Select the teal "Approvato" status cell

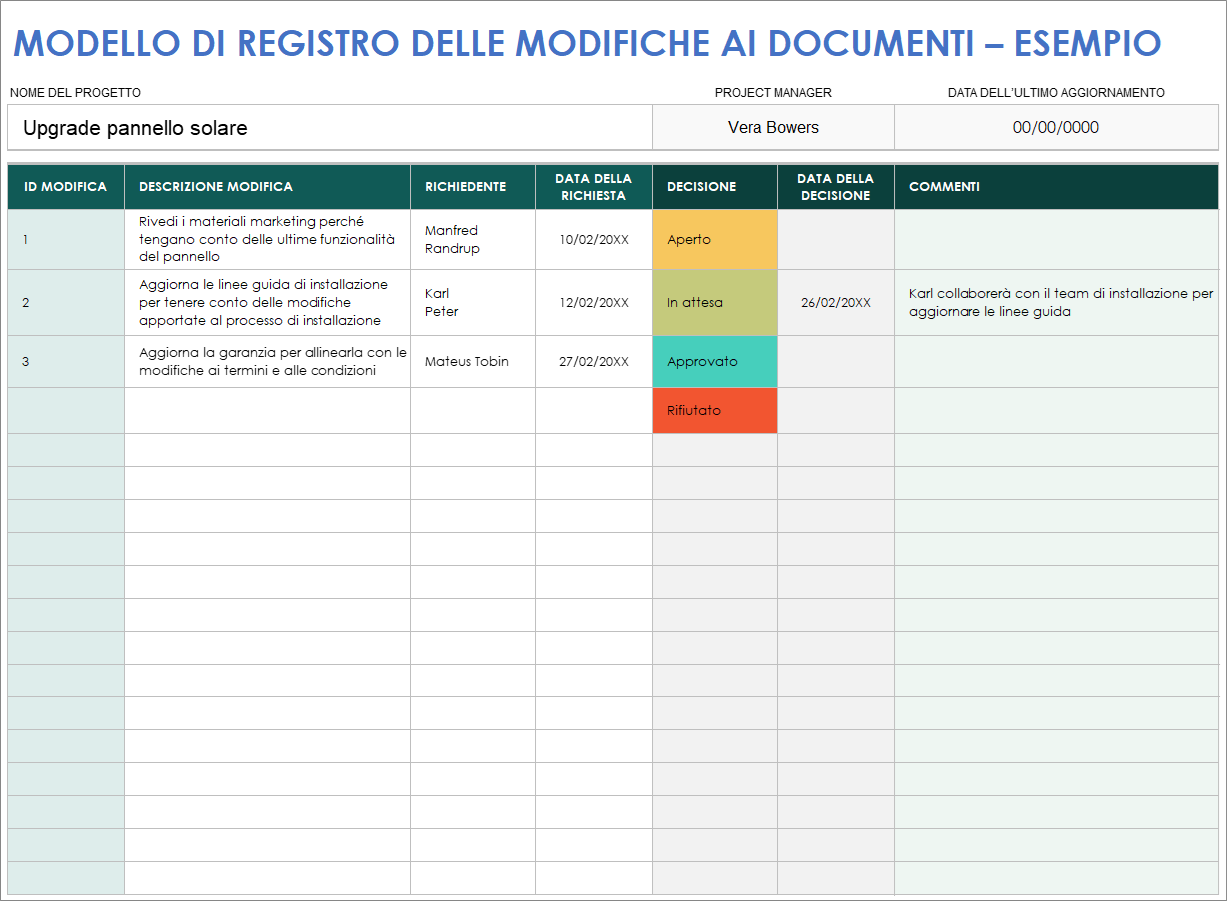pos(714,361)
